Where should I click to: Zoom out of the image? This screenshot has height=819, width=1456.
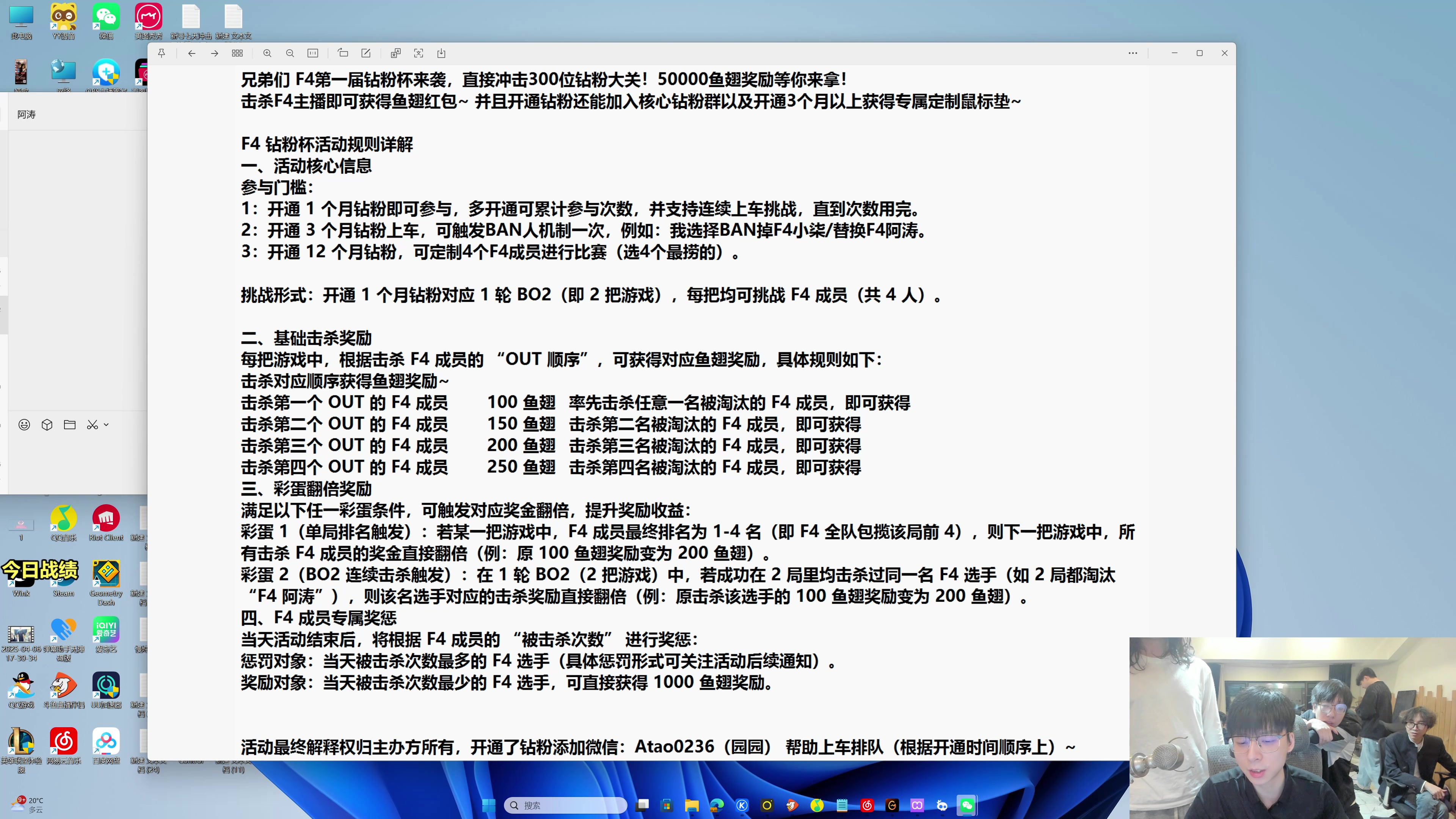290,53
